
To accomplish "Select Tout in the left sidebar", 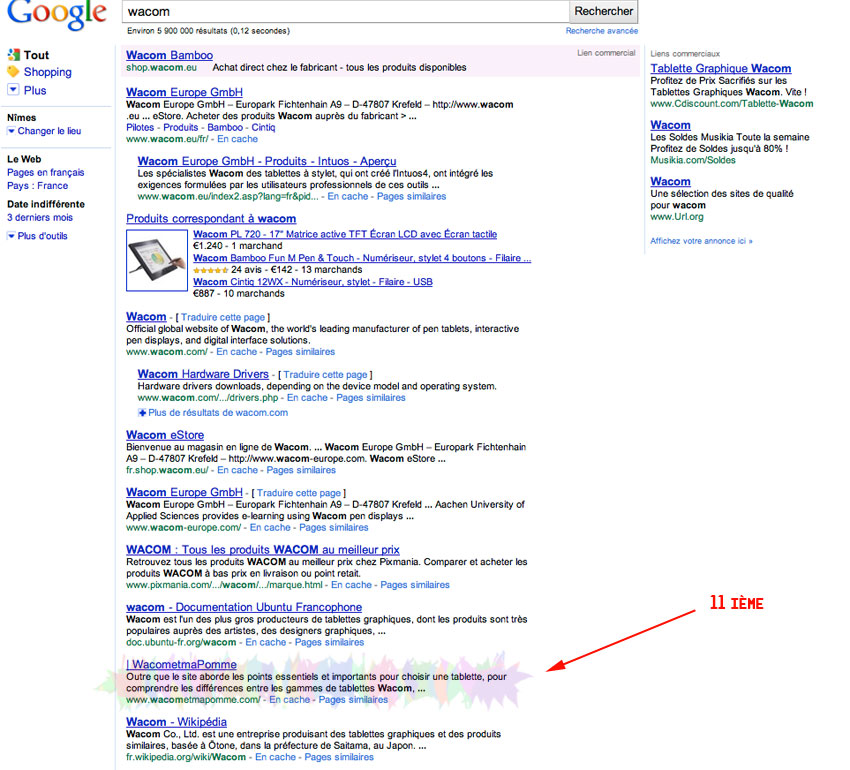I will tap(36, 55).
